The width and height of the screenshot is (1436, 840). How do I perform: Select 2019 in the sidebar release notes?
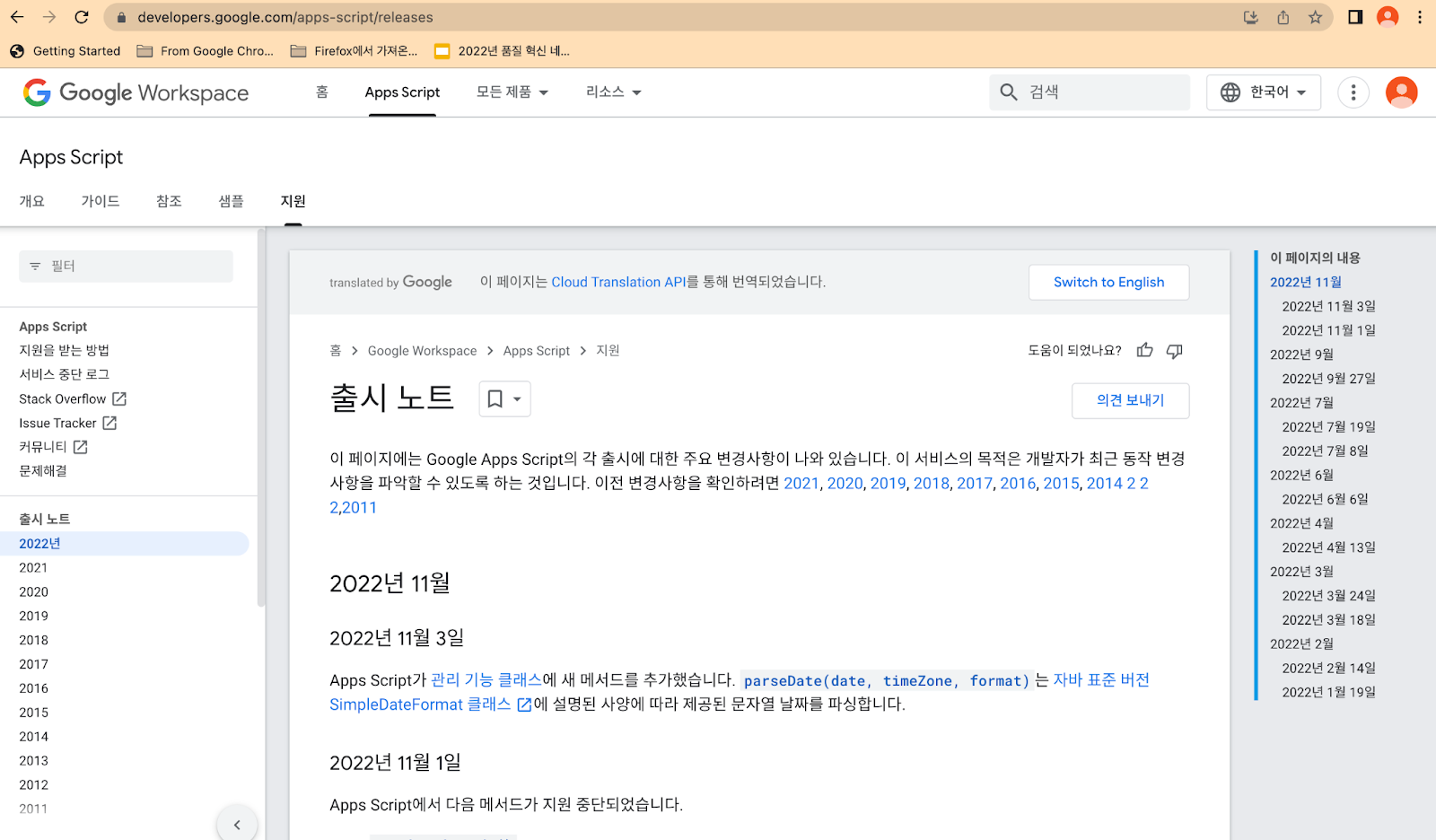tap(34, 617)
